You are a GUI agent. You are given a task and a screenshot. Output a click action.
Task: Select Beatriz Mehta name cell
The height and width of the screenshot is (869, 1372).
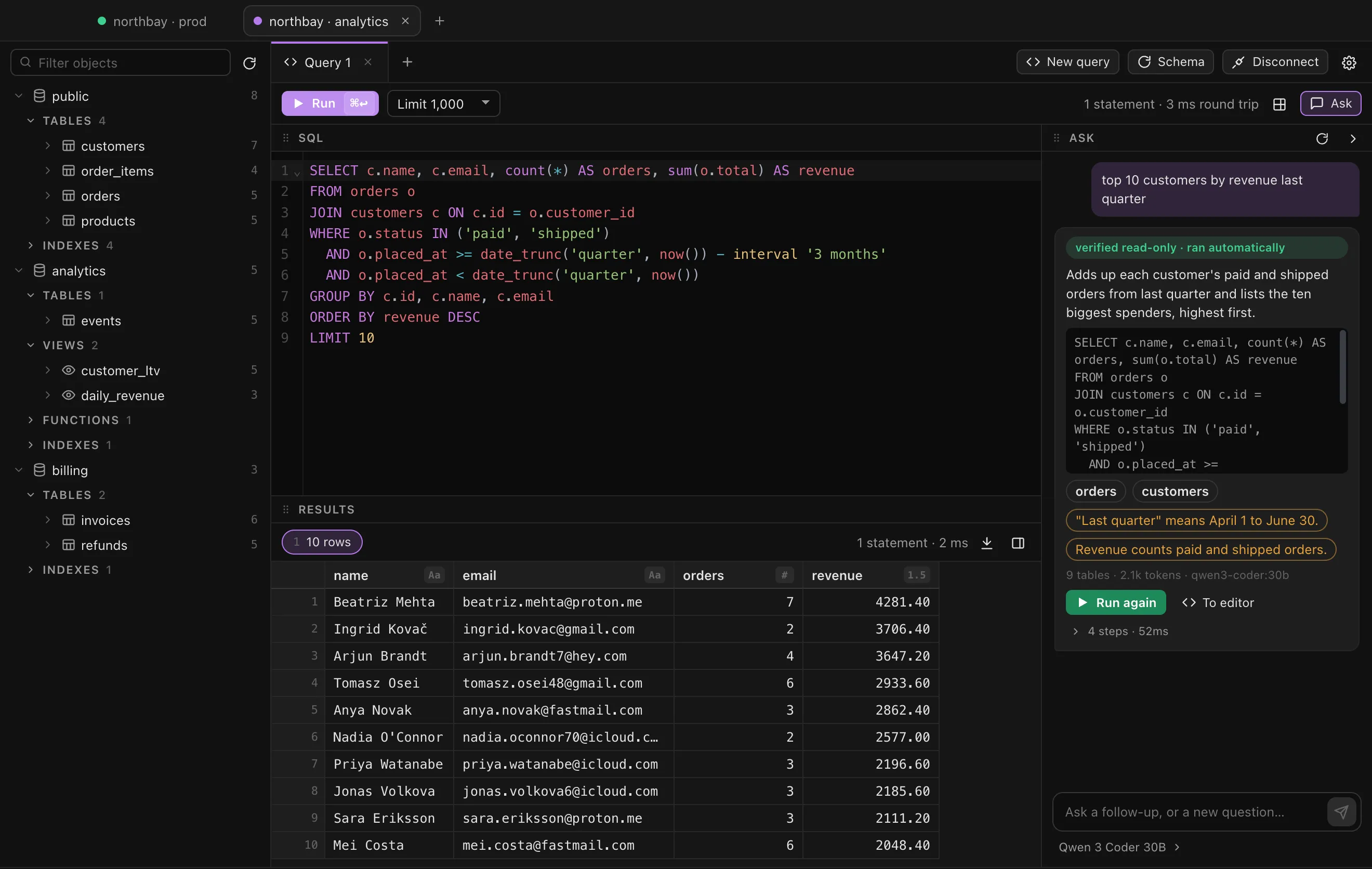click(389, 602)
